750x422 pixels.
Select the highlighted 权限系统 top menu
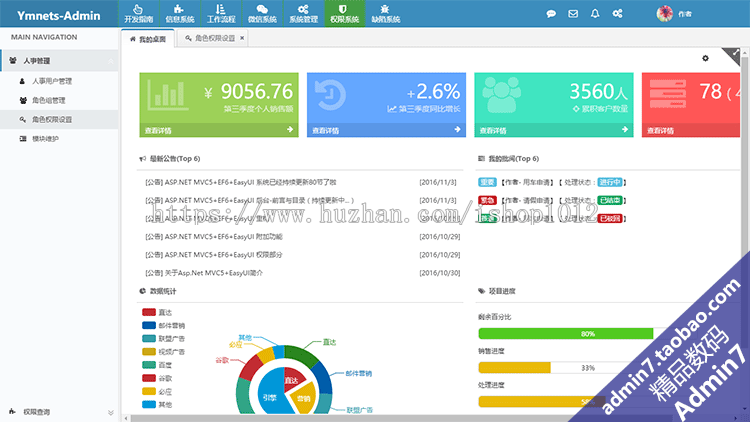tap(344, 13)
